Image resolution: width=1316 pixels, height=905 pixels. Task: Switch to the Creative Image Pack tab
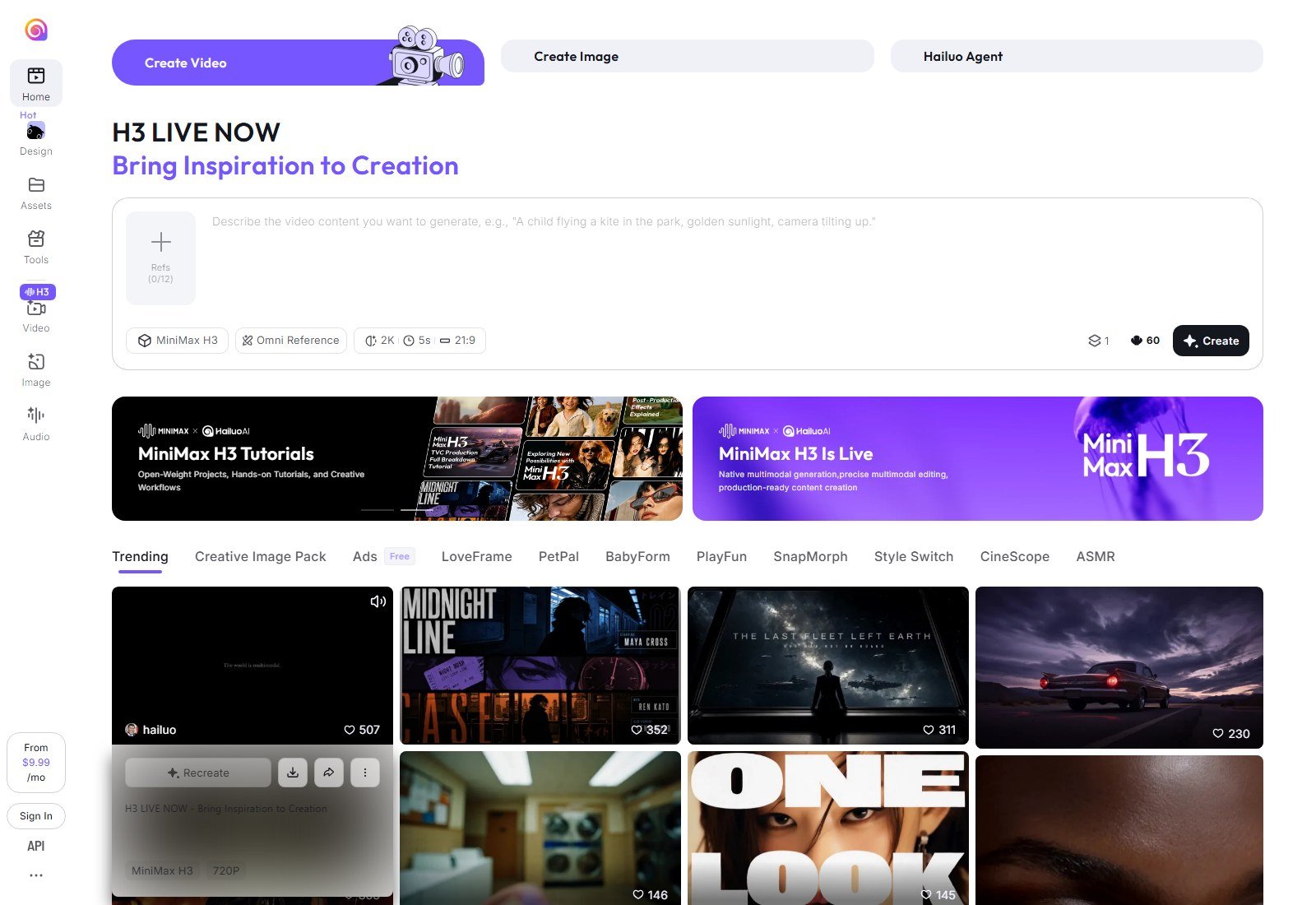(x=261, y=557)
